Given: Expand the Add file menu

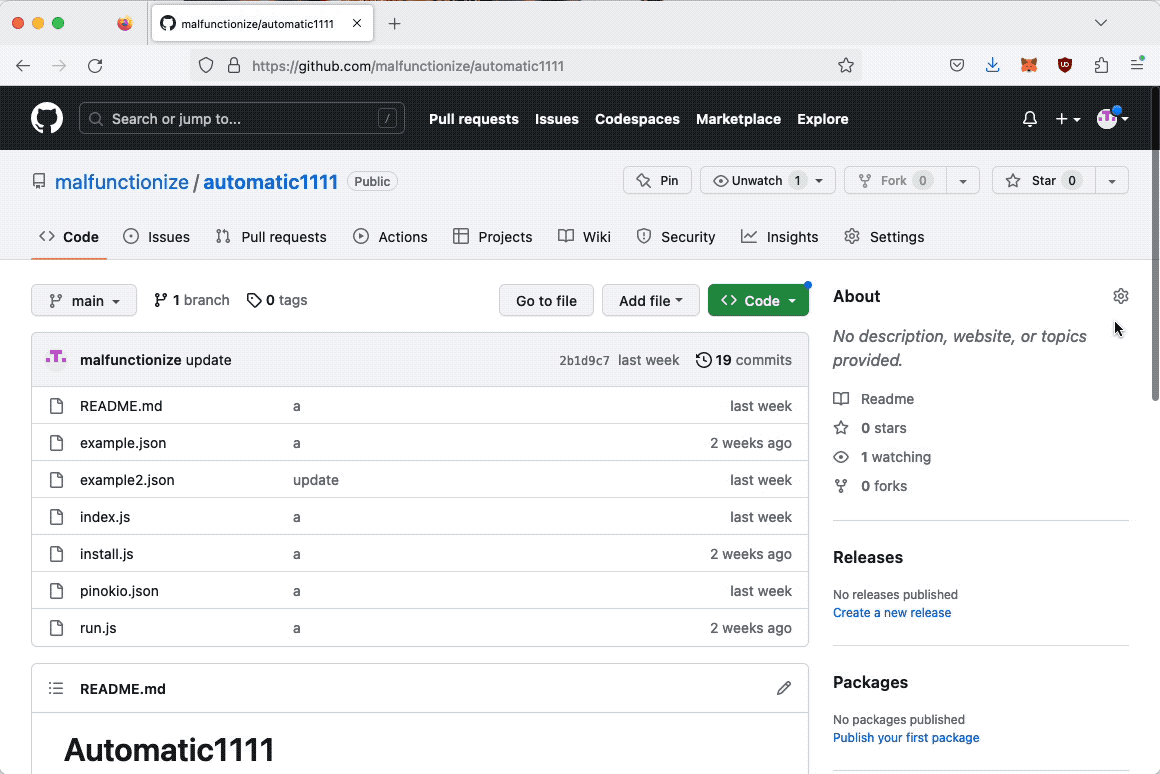Looking at the screenshot, I should click(650, 301).
